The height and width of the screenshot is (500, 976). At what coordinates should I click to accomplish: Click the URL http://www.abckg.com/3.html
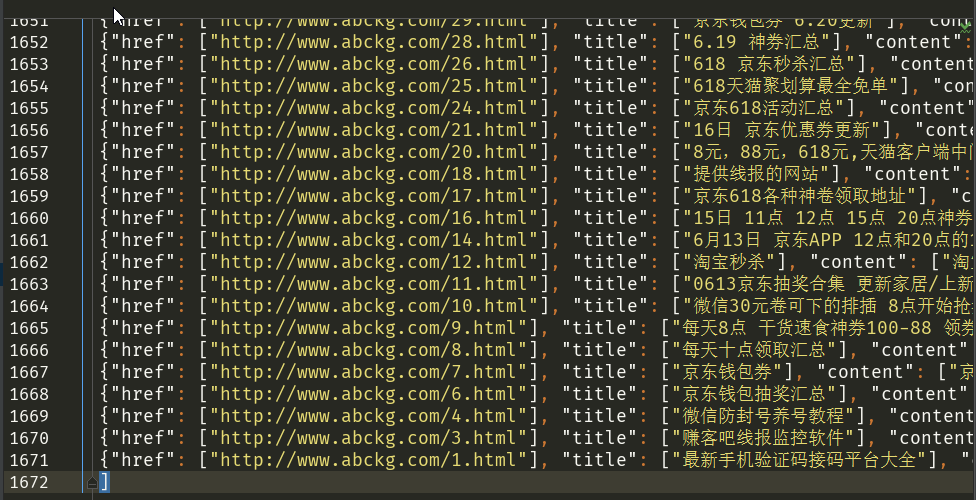pyautogui.click(x=368, y=438)
